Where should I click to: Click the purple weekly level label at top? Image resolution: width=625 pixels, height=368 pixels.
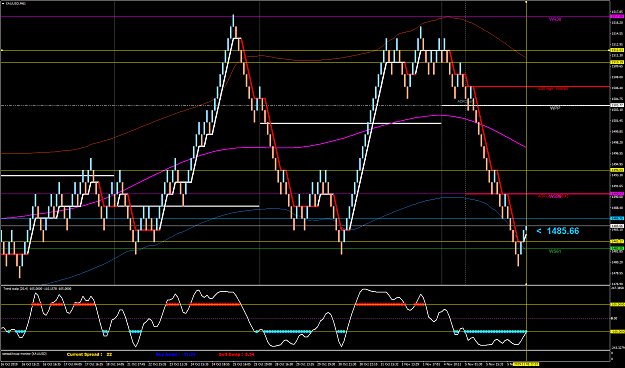coord(555,19)
